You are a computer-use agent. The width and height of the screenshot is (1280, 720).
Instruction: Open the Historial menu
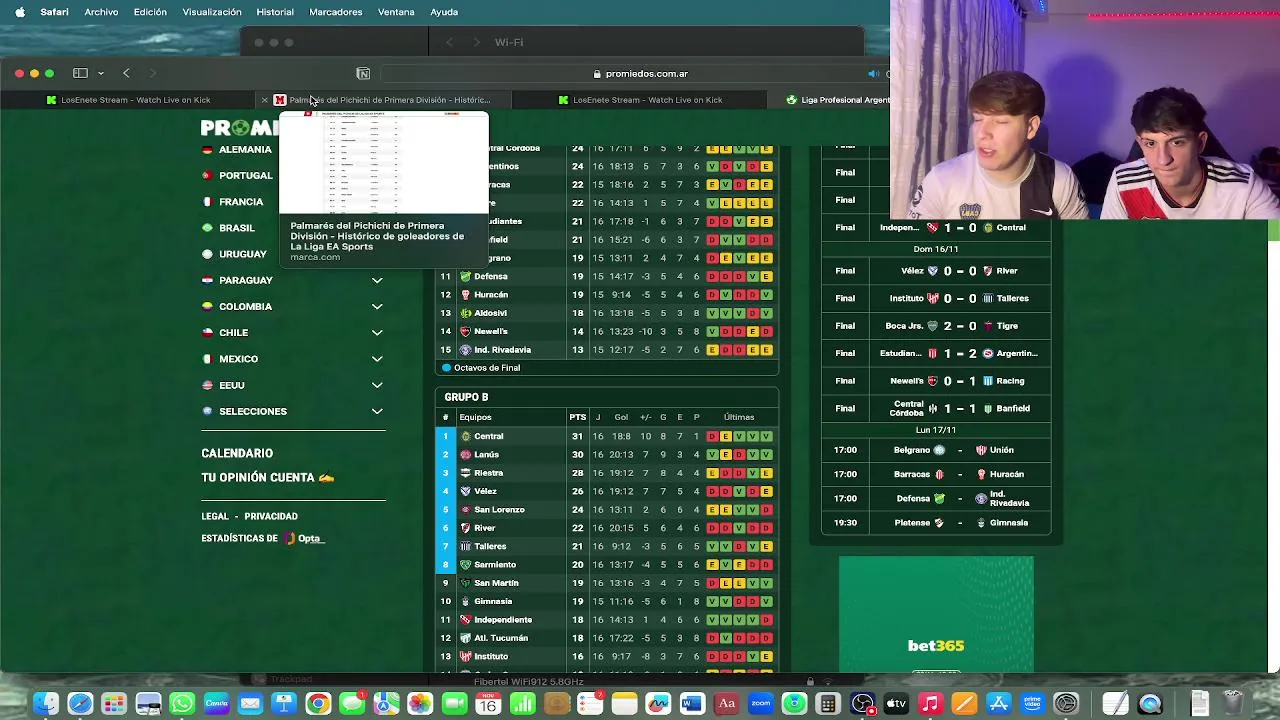(x=275, y=12)
